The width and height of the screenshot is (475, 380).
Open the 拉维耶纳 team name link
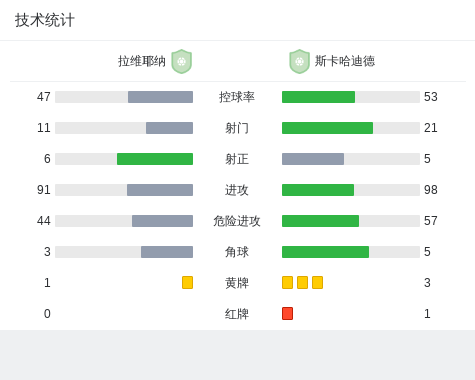pos(142,61)
